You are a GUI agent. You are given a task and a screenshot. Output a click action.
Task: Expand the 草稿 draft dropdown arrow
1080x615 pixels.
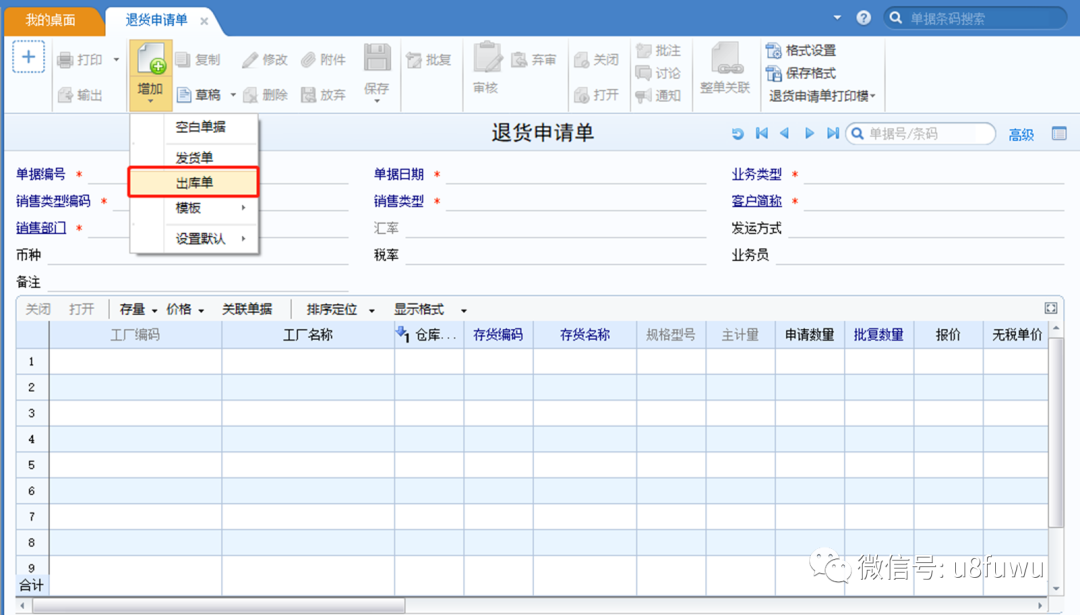[x=233, y=94]
